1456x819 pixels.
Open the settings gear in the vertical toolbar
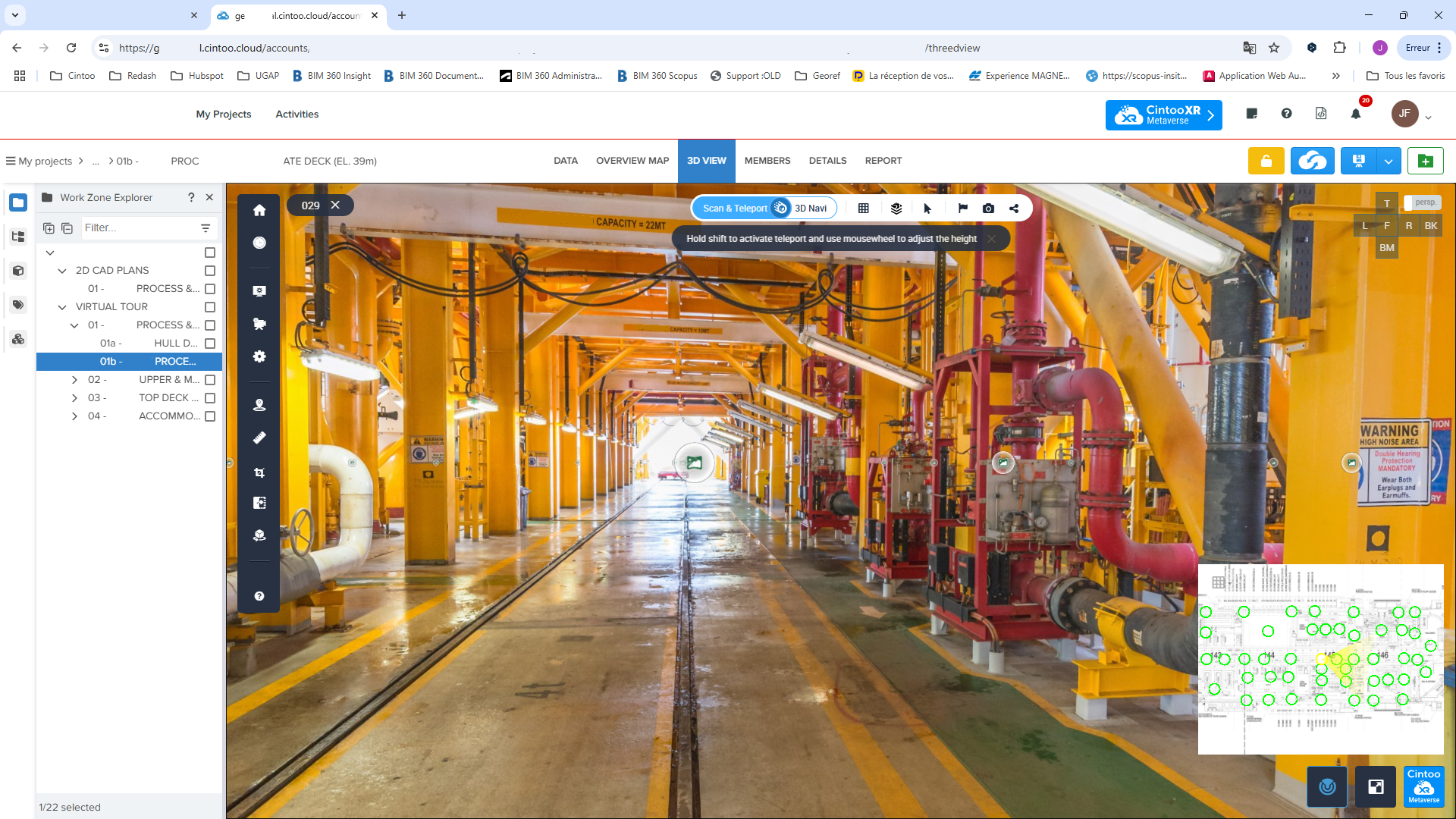tap(259, 356)
